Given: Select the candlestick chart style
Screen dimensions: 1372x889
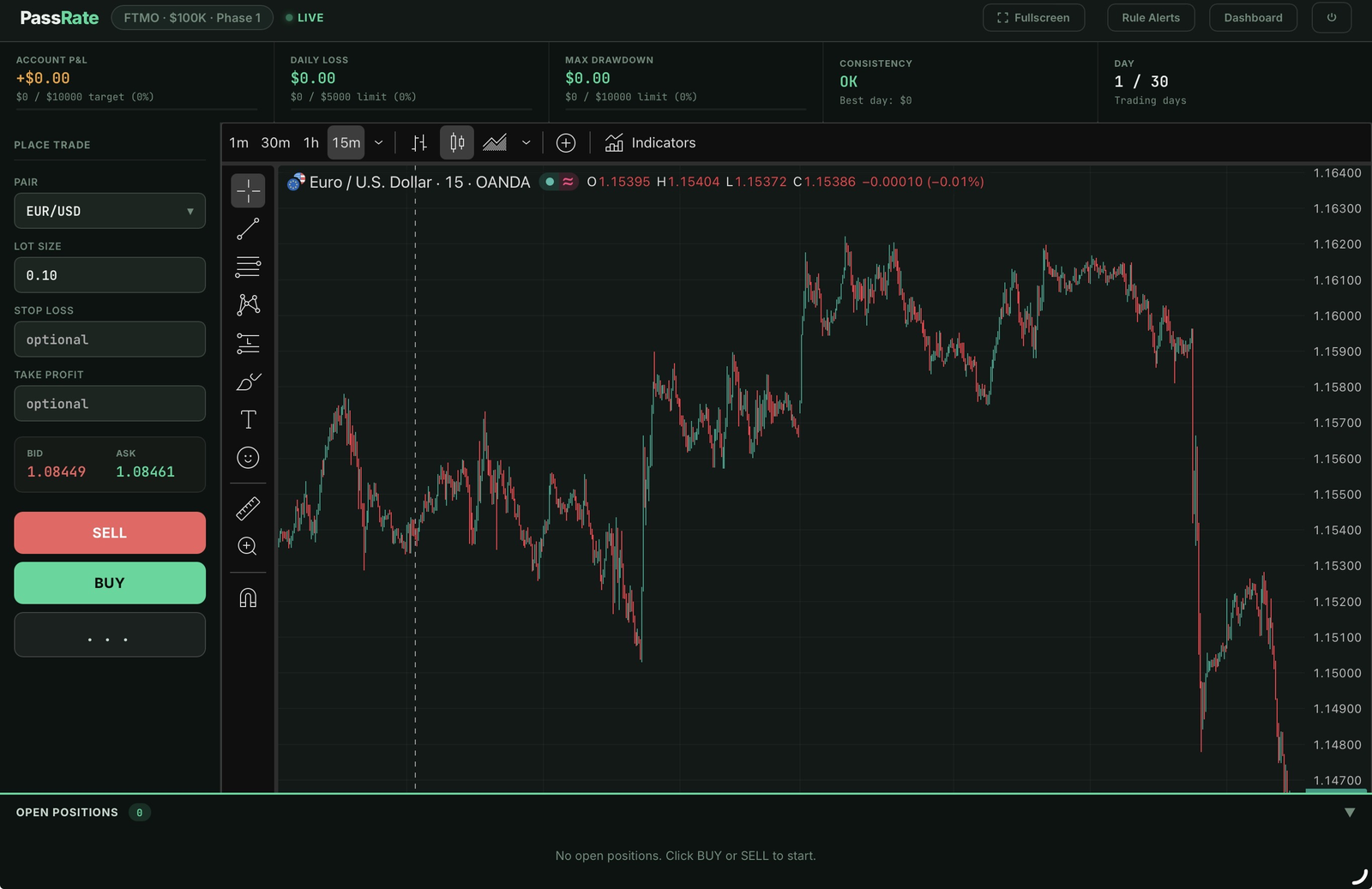Looking at the screenshot, I should click(457, 142).
